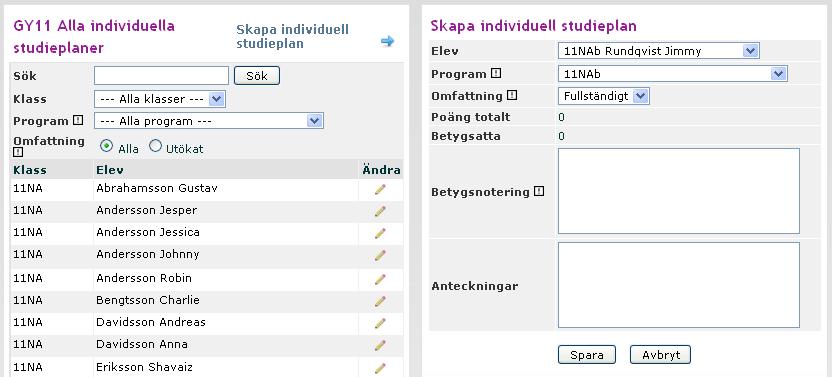Screen dimensions: 832x377
Task: Click info icon under Omfattning in left panel
Action: tap(18, 152)
